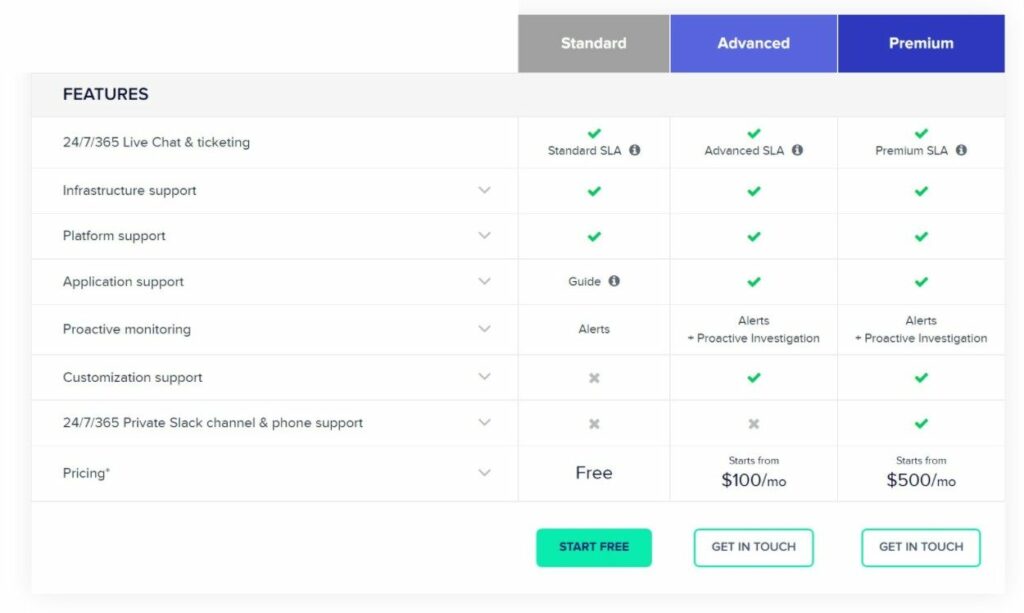The height and width of the screenshot is (613, 1024).
Task: Click the Premium checkmark for Platform support
Action: click(x=921, y=237)
